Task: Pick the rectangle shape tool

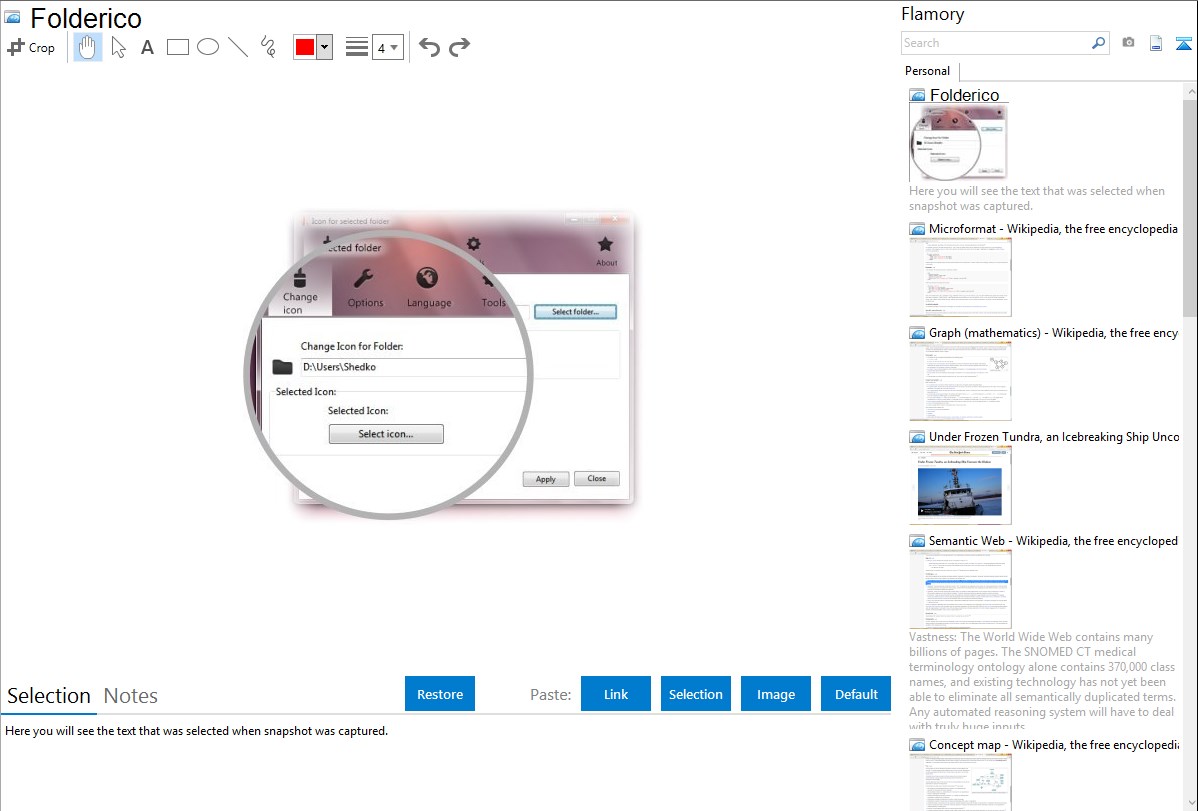Action: pyautogui.click(x=178, y=47)
